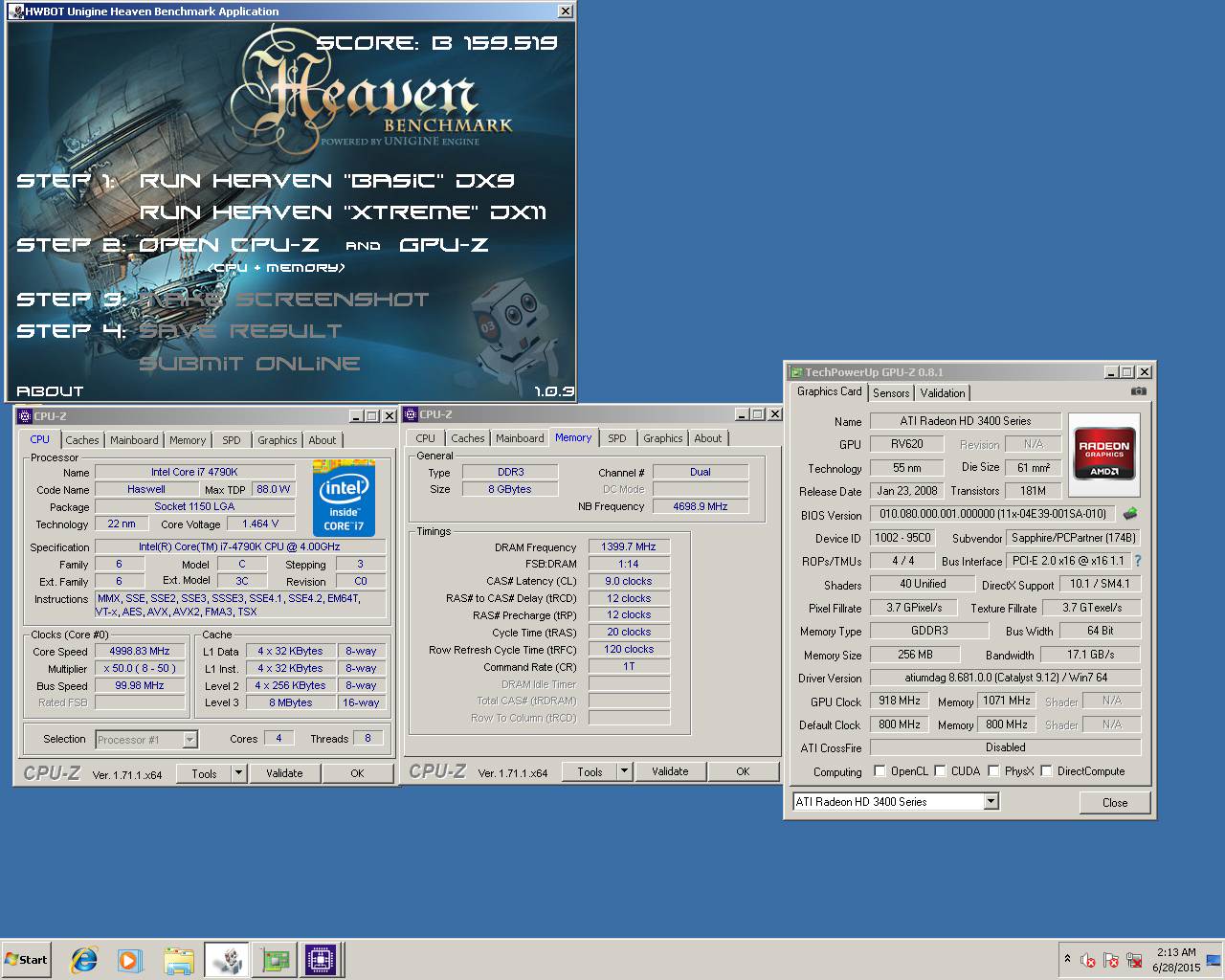Viewport: 1225px width, 980px height.
Task: Click Tools button in left CPU-Z window
Action: [204, 773]
